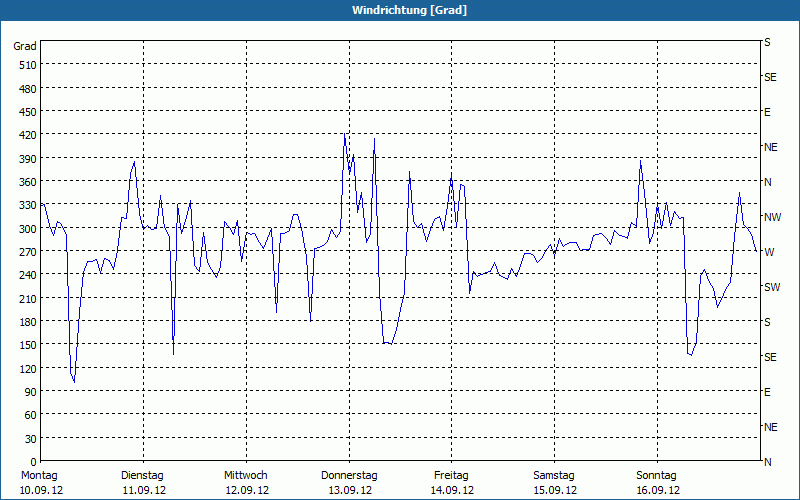Select the 'Donnerstag' day label
800x500 pixels.
tap(349, 476)
